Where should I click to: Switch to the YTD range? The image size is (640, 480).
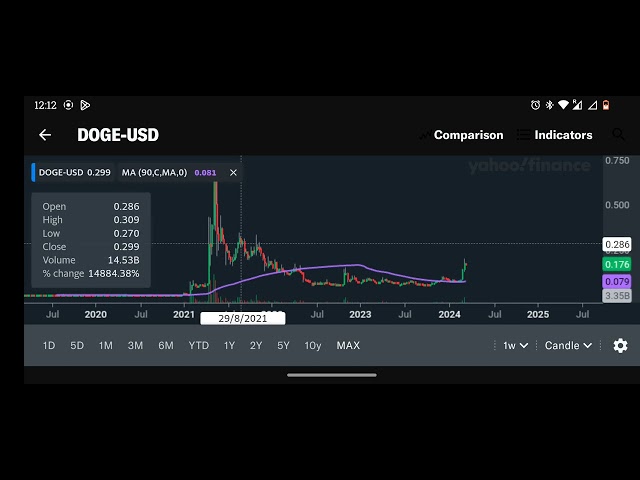point(199,345)
